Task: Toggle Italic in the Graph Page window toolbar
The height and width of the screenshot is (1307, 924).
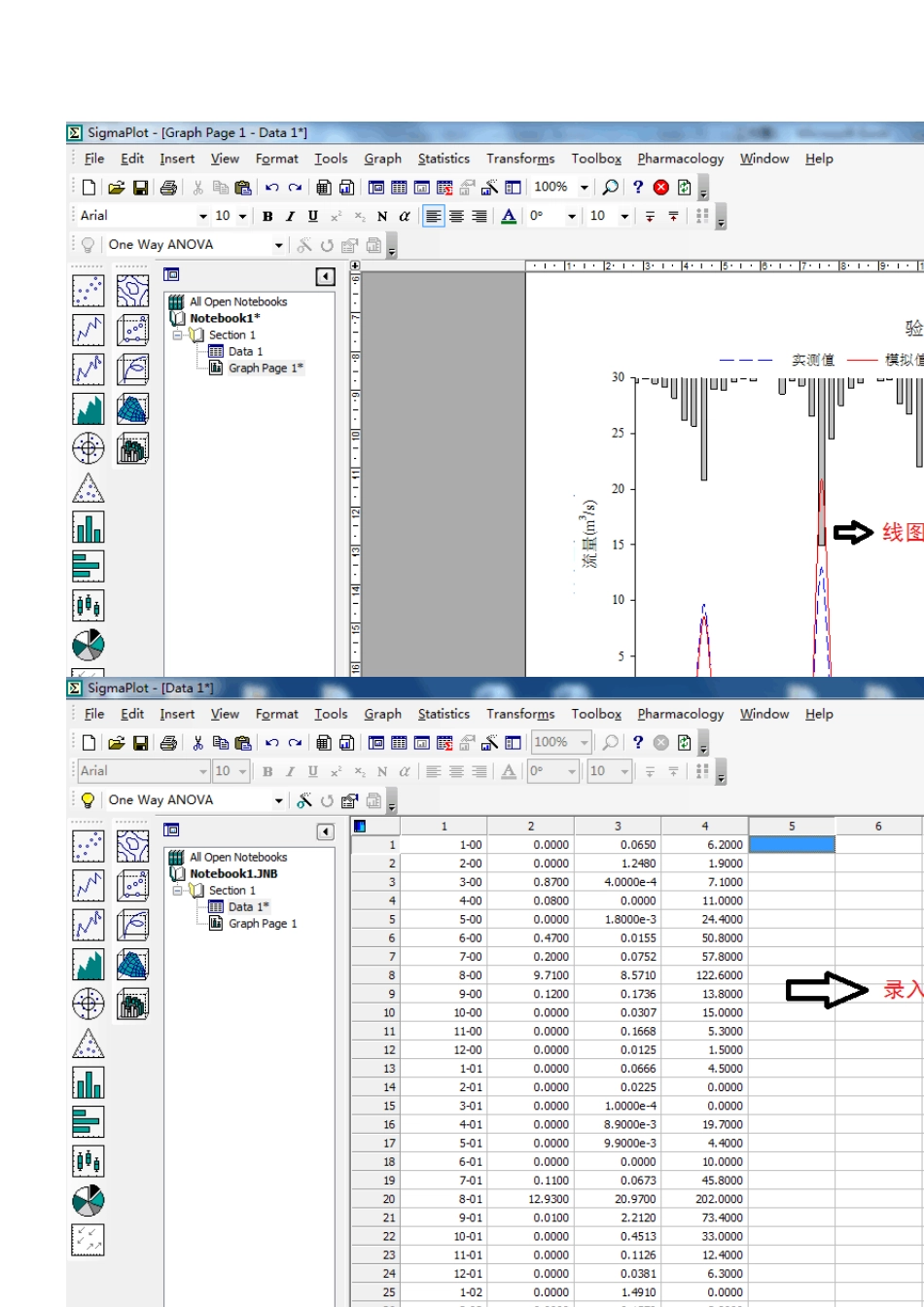Action: [x=290, y=217]
